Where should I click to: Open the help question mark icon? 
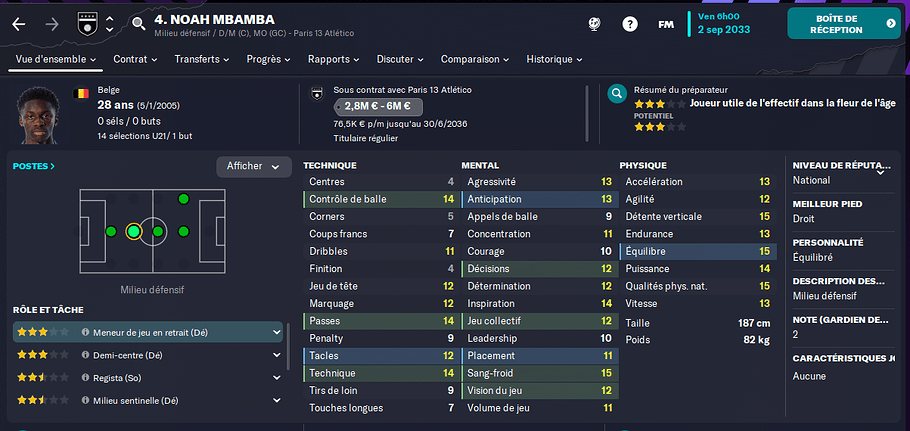coord(630,24)
